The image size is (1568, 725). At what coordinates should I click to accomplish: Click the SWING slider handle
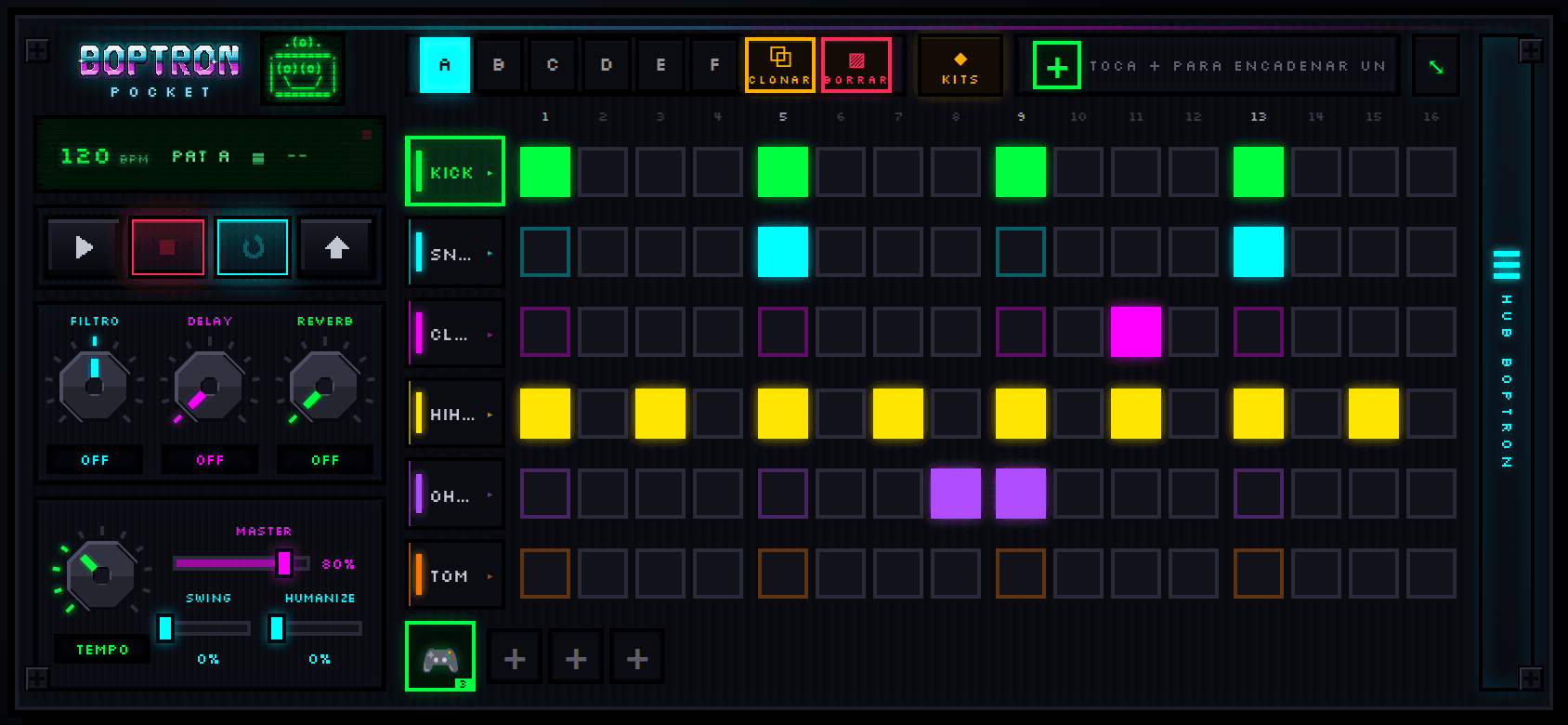[x=165, y=628]
